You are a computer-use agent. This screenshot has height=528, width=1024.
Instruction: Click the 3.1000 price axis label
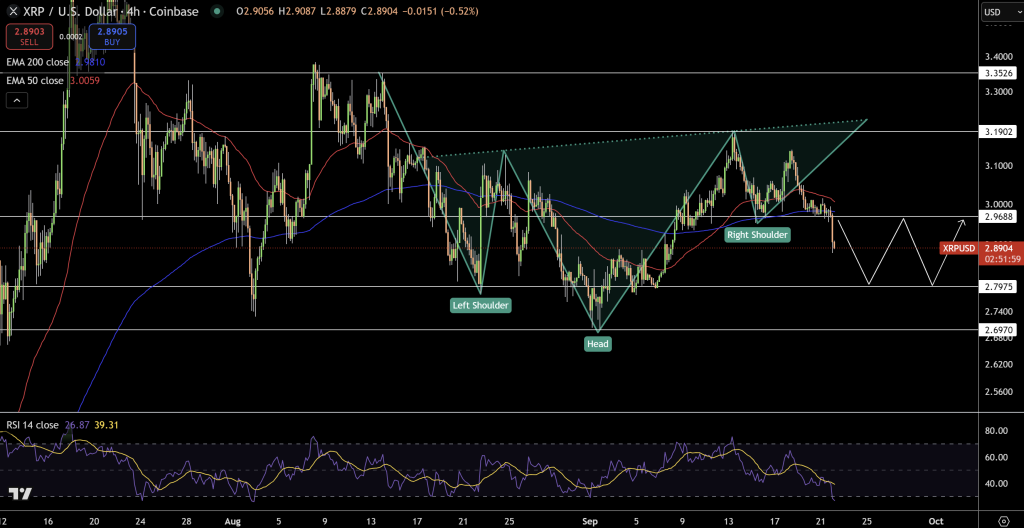(x=999, y=167)
